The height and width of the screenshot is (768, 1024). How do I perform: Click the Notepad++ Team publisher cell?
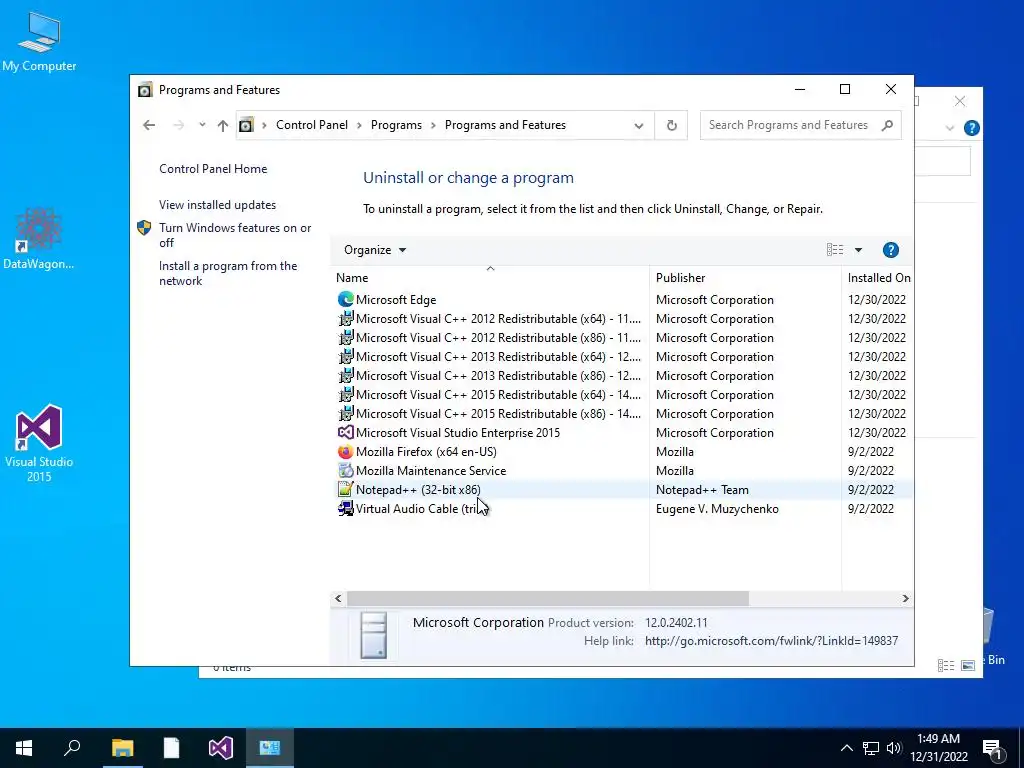702,489
